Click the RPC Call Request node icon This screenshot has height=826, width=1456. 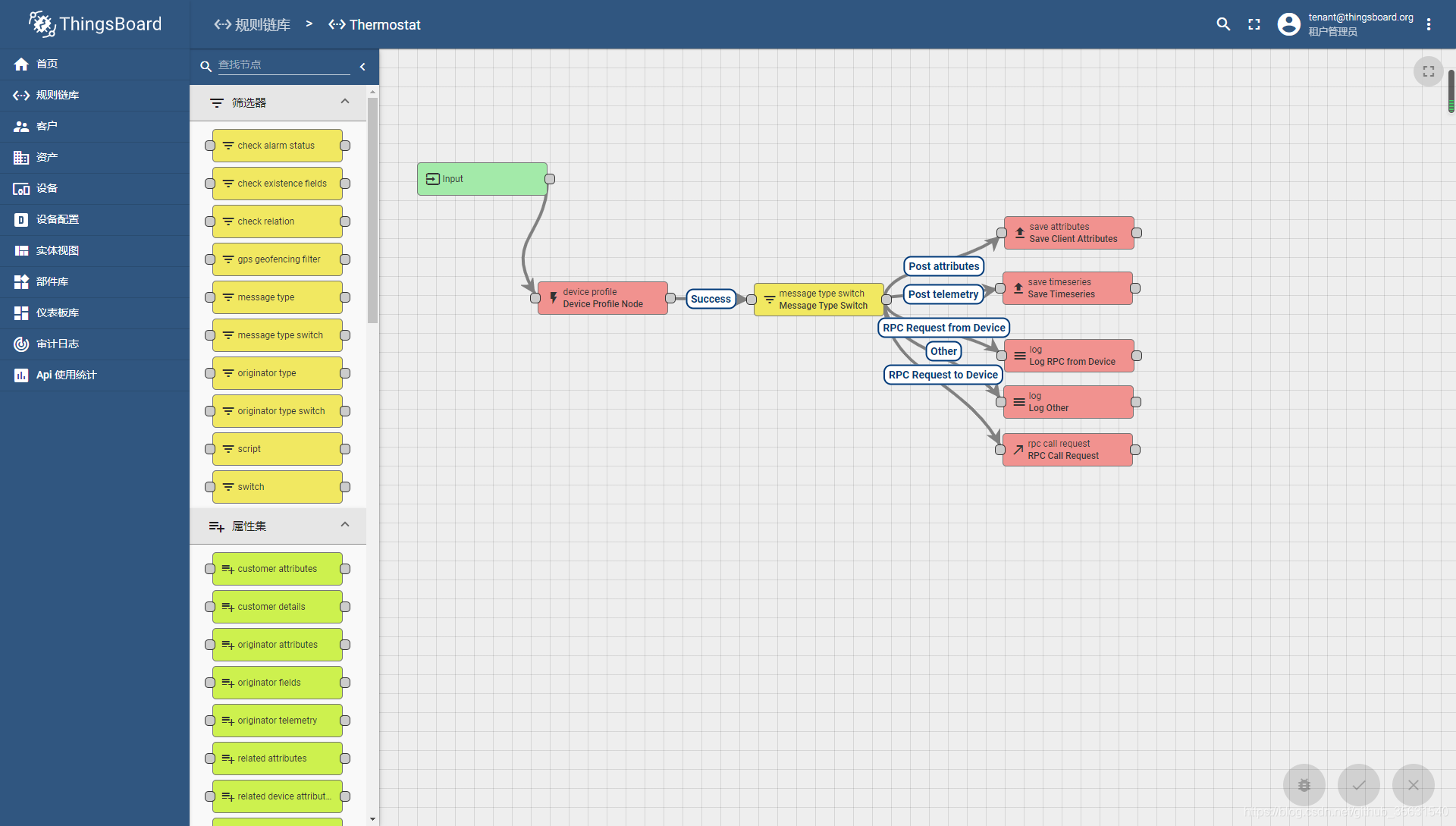pyautogui.click(x=1019, y=449)
